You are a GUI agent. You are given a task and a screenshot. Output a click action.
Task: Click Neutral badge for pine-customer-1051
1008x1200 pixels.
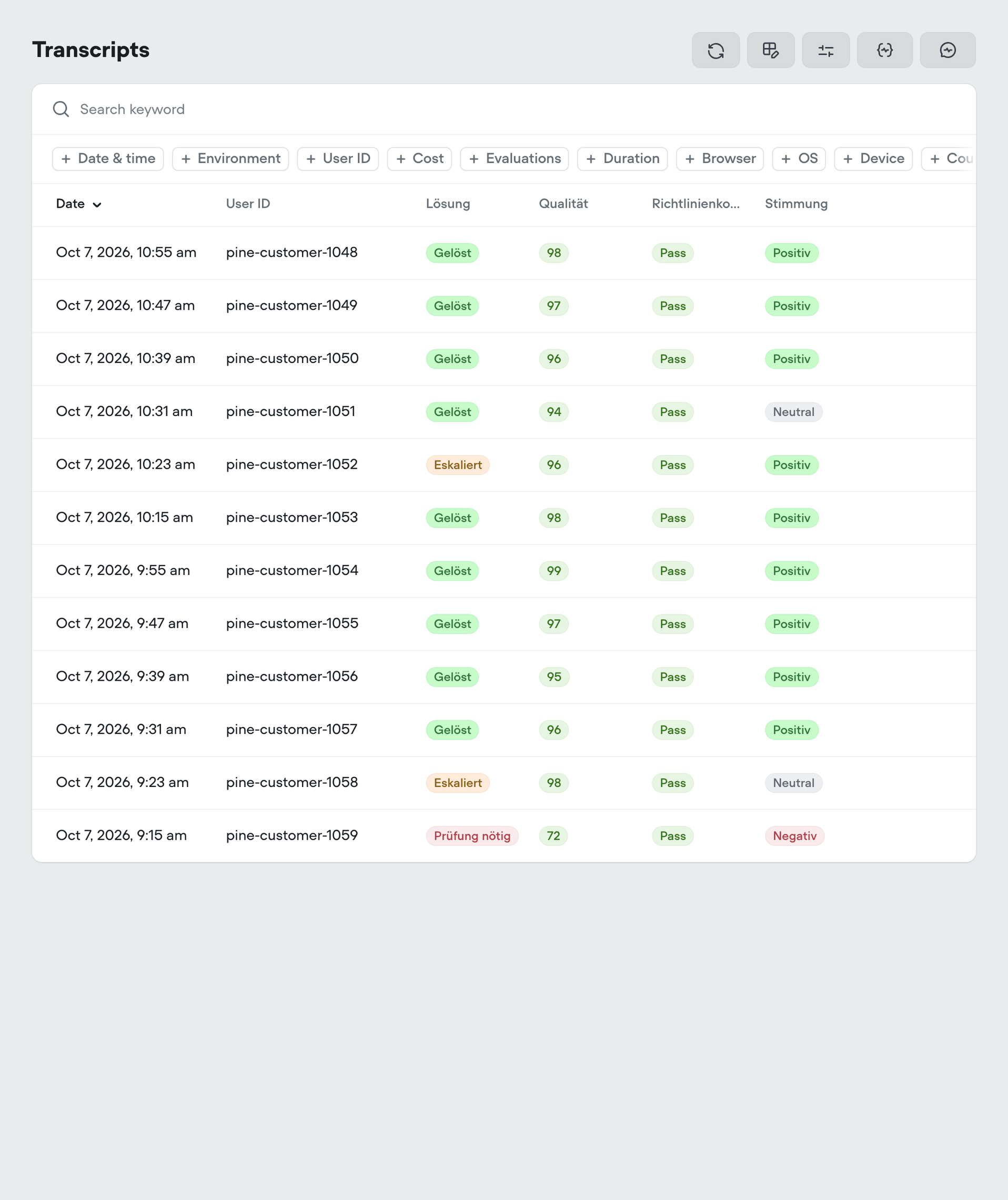[x=793, y=412]
